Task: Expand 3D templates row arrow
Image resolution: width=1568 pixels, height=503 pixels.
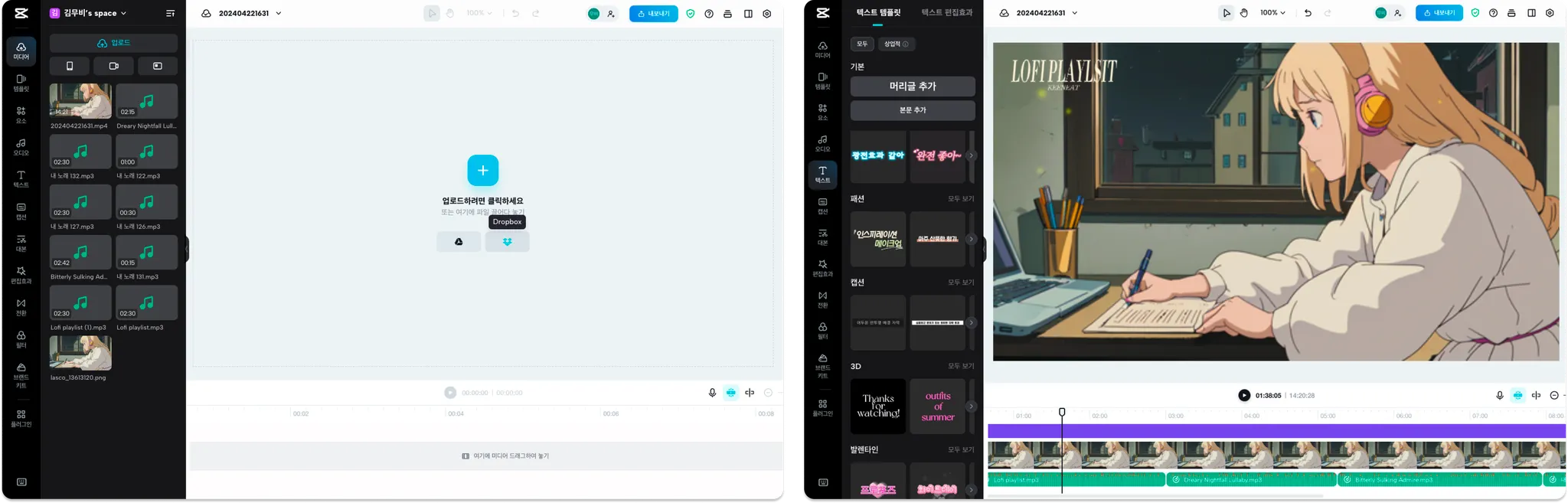Action: pyautogui.click(x=971, y=406)
